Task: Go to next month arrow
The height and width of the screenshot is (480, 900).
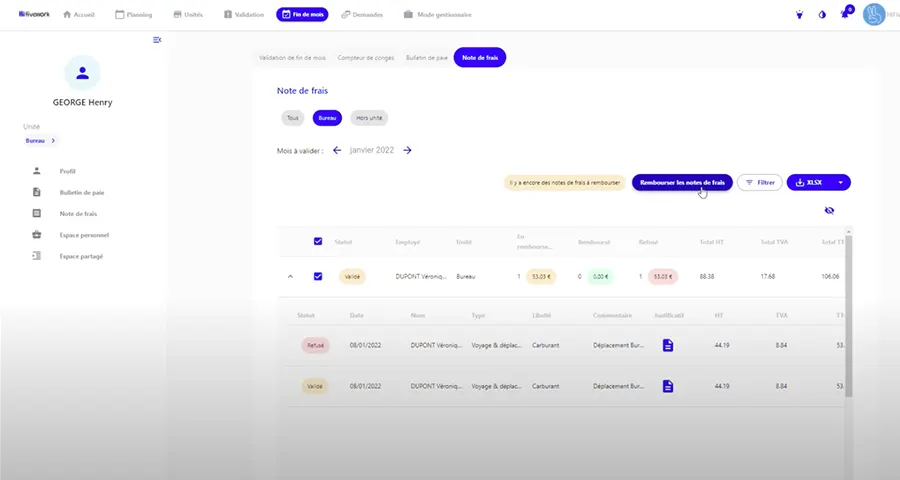Action: 407,150
